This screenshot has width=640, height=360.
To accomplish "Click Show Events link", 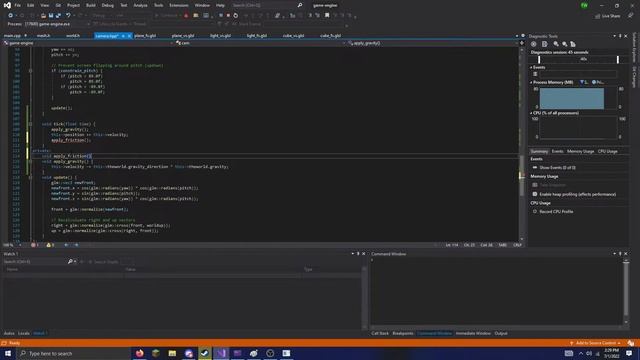I will (x=558, y=168).
